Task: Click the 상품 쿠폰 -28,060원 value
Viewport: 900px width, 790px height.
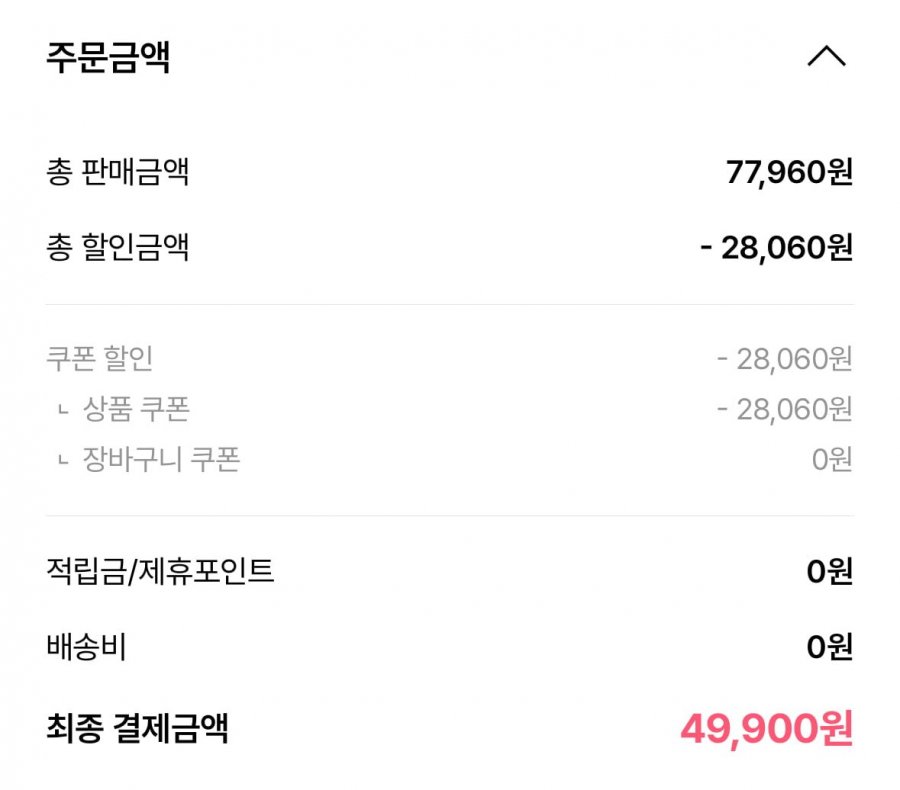Action: click(x=785, y=409)
